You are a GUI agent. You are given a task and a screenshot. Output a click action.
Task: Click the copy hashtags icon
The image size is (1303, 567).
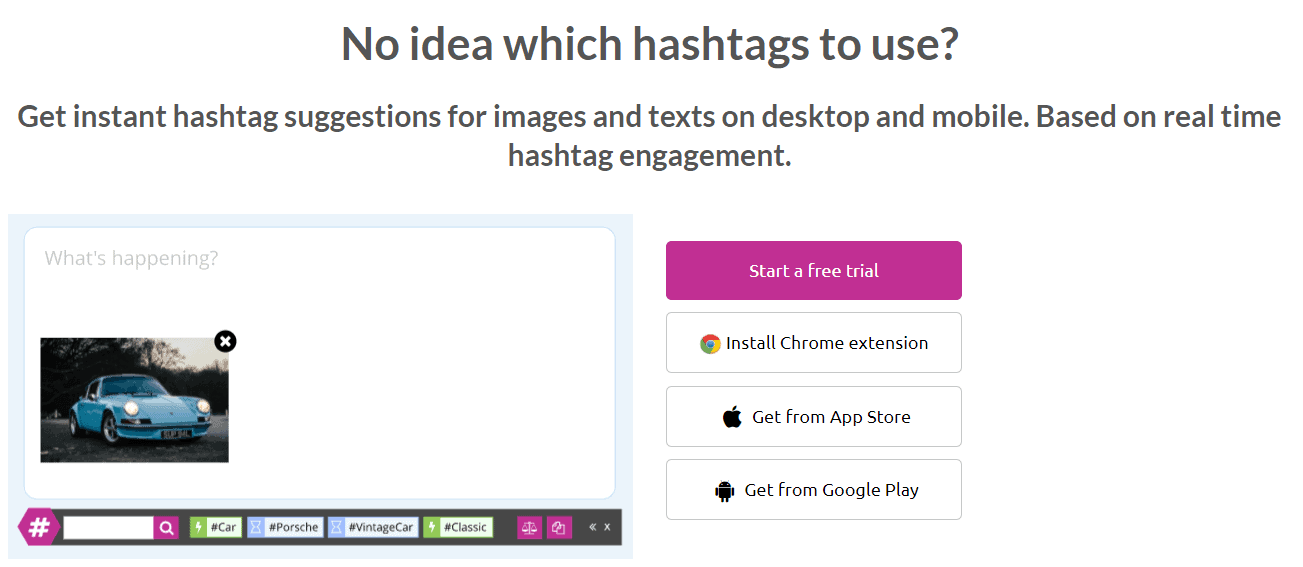559,527
